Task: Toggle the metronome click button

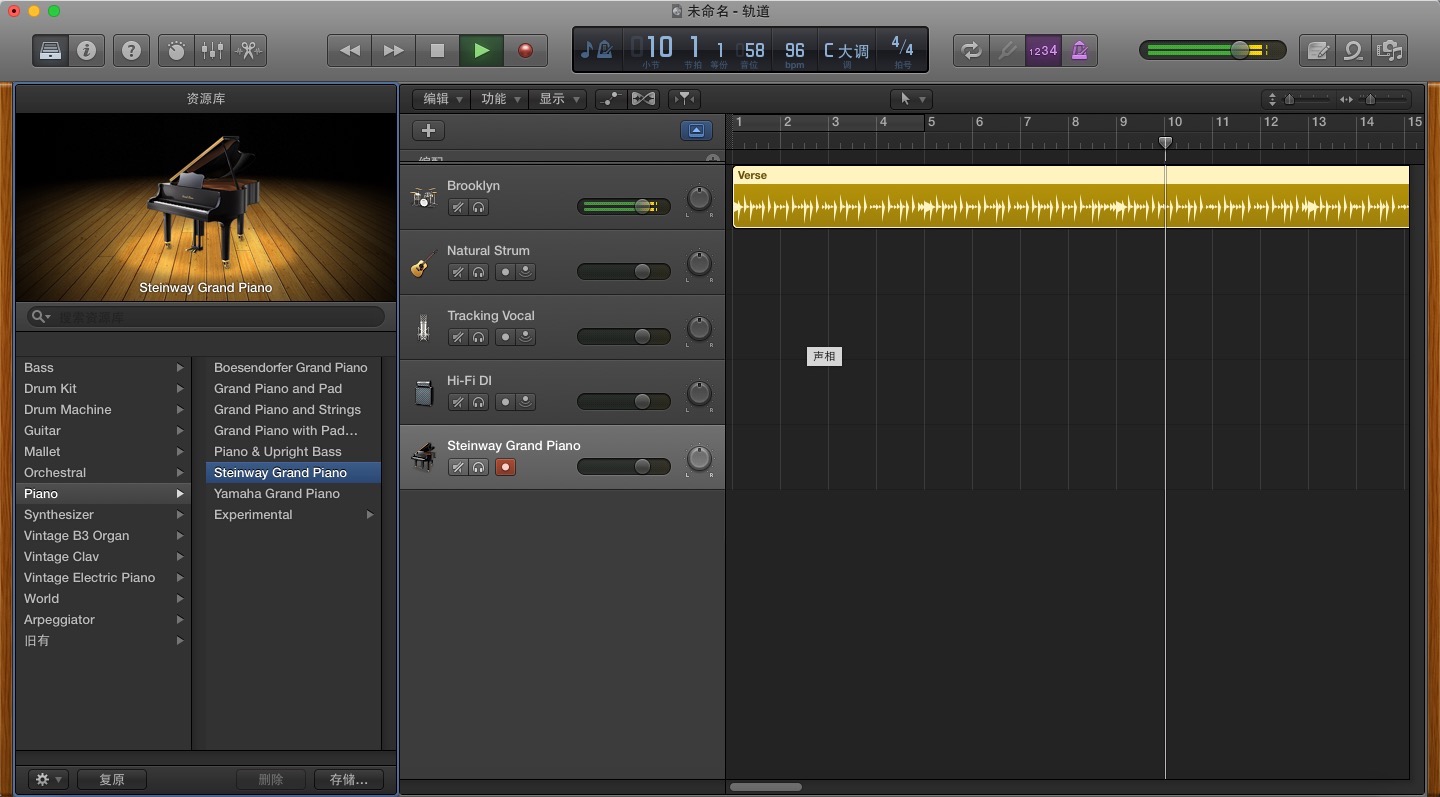Action: 1079,51
